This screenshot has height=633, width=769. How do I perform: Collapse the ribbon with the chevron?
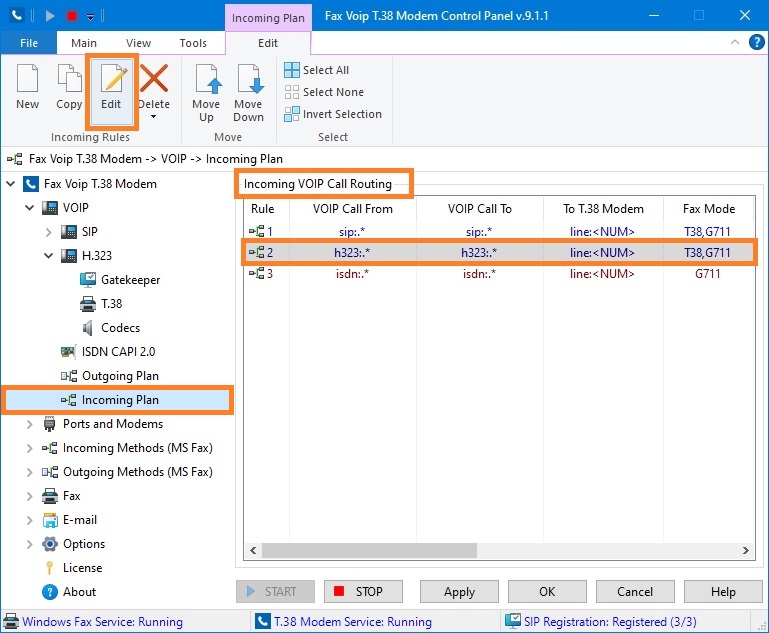(x=735, y=43)
